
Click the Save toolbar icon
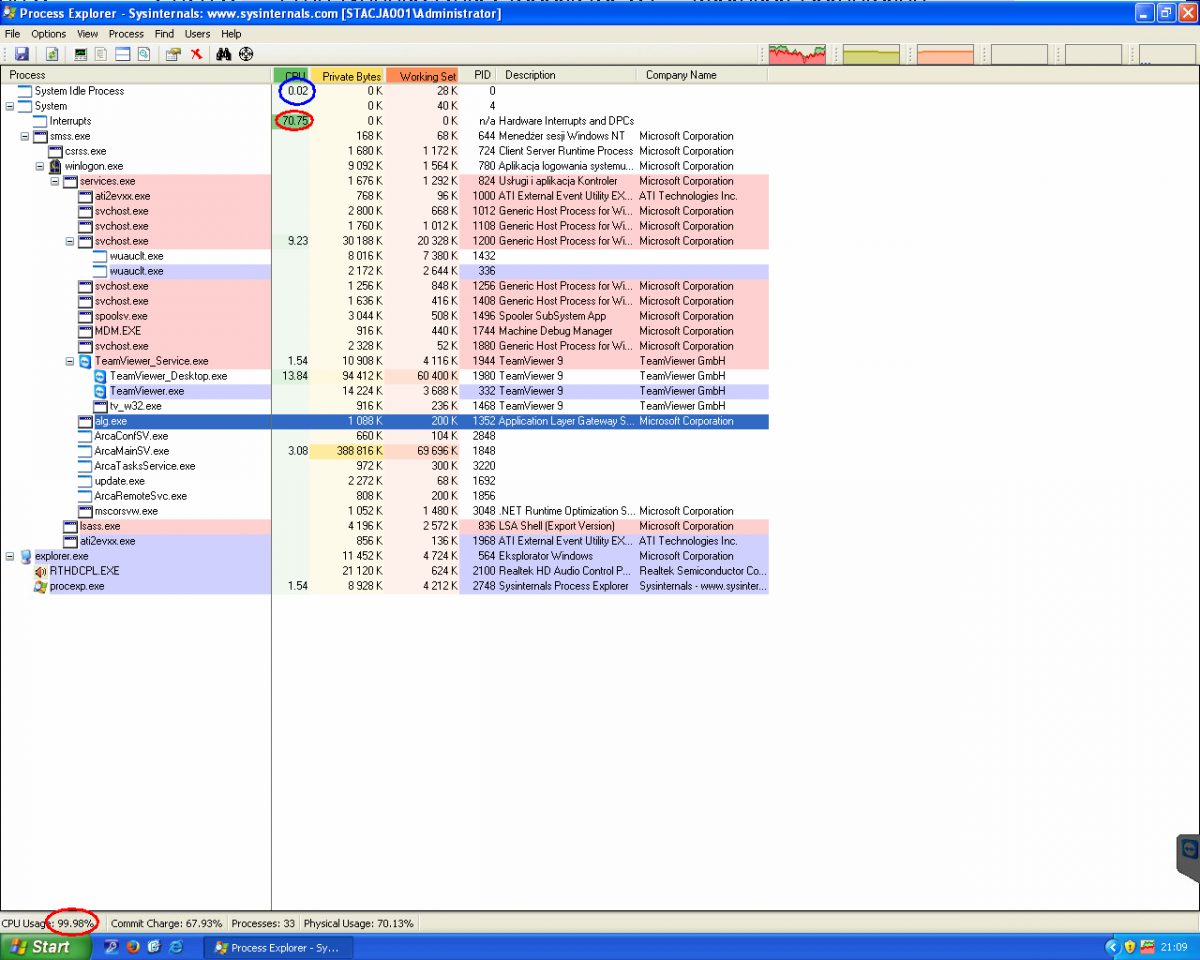[21, 54]
